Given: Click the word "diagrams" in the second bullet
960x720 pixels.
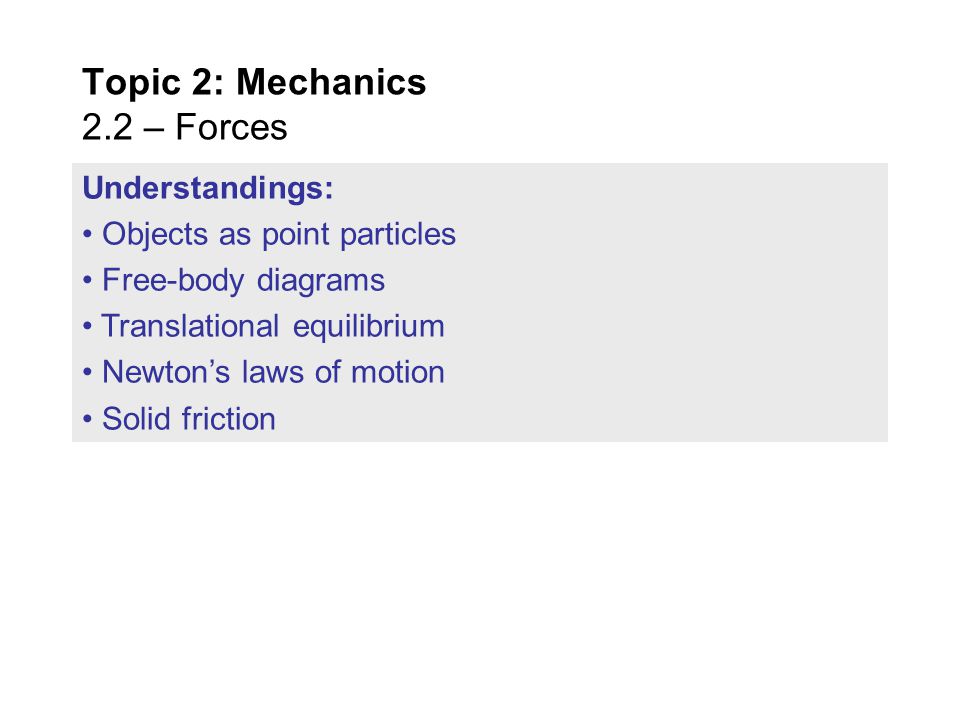Looking at the screenshot, I should [321, 281].
